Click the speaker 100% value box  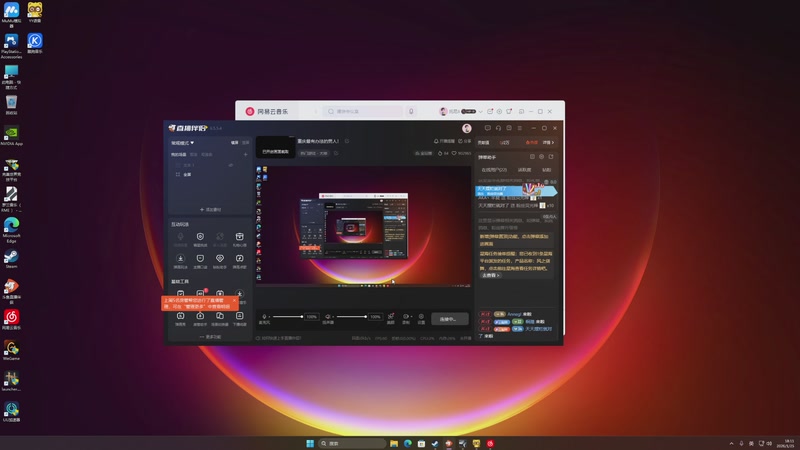(376, 317)
